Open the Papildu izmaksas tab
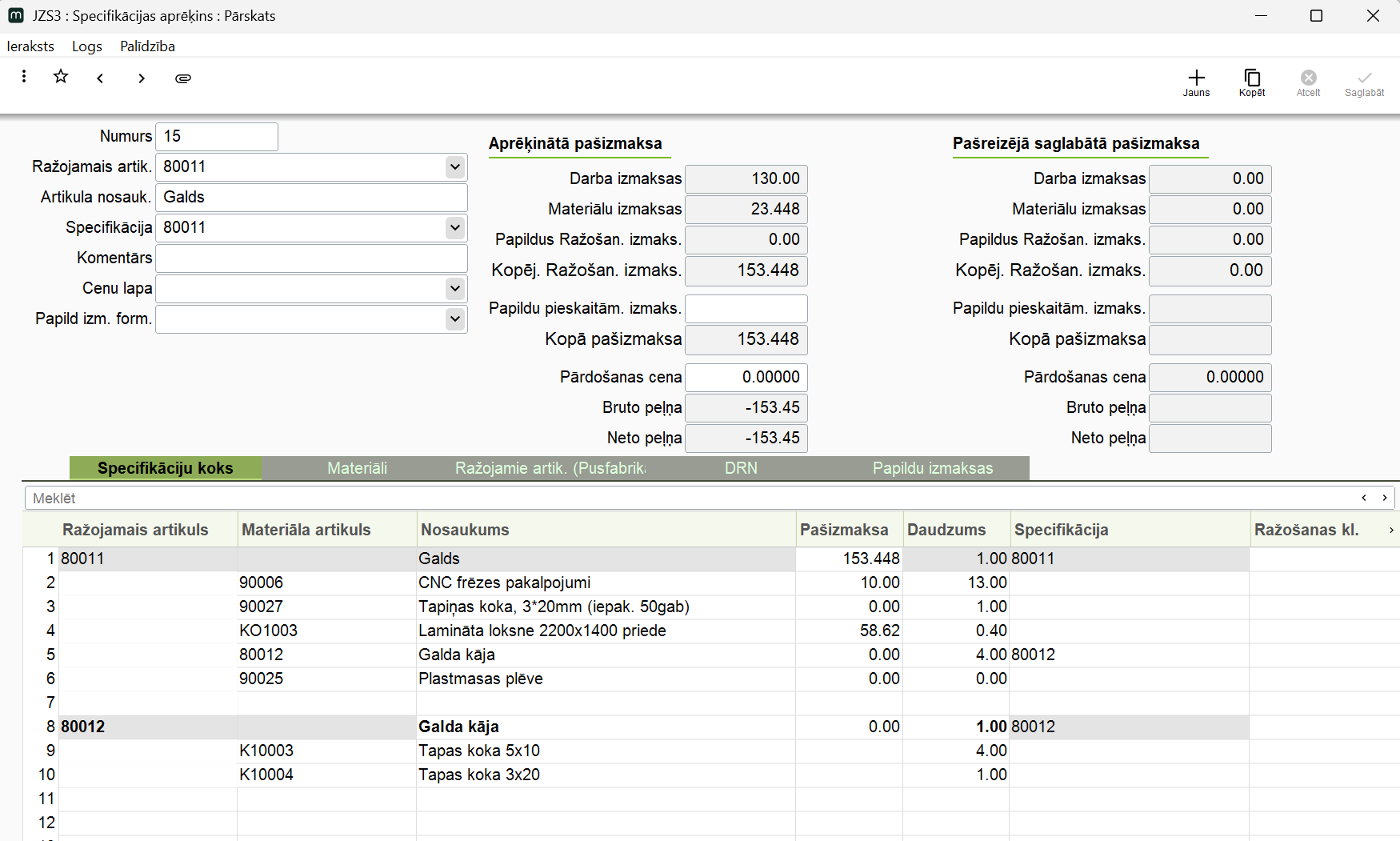Screen dimensions: 1400x841 click(x=932, y=468)
